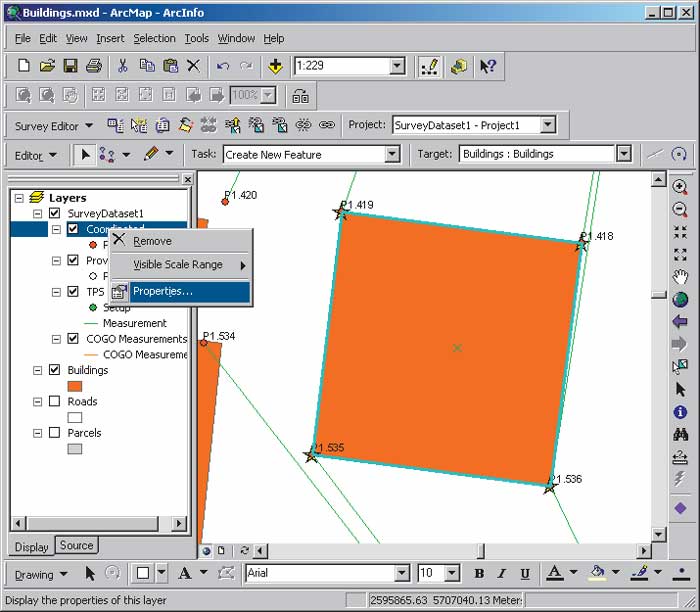700x612 pixels.
Task: Enable the Roads layer checkbox
Action: [54, 401]
